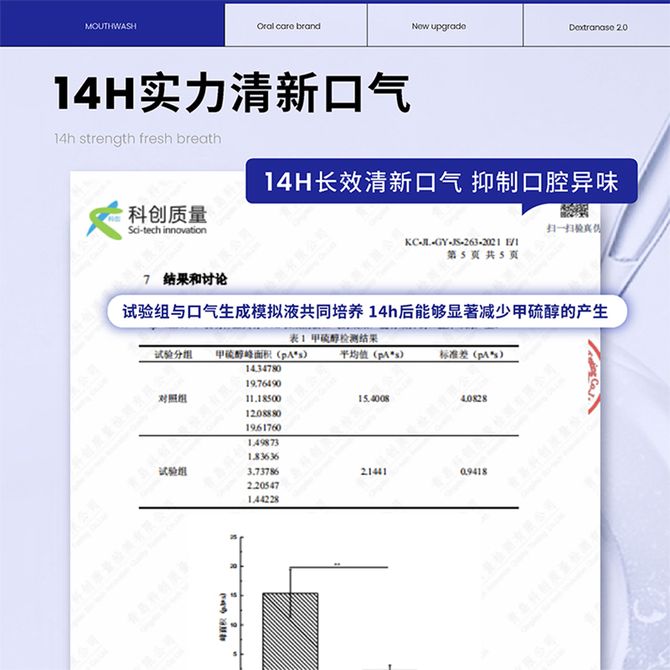Click the hatched control bar in chart

pyautogui.click(x=290, y=630)
